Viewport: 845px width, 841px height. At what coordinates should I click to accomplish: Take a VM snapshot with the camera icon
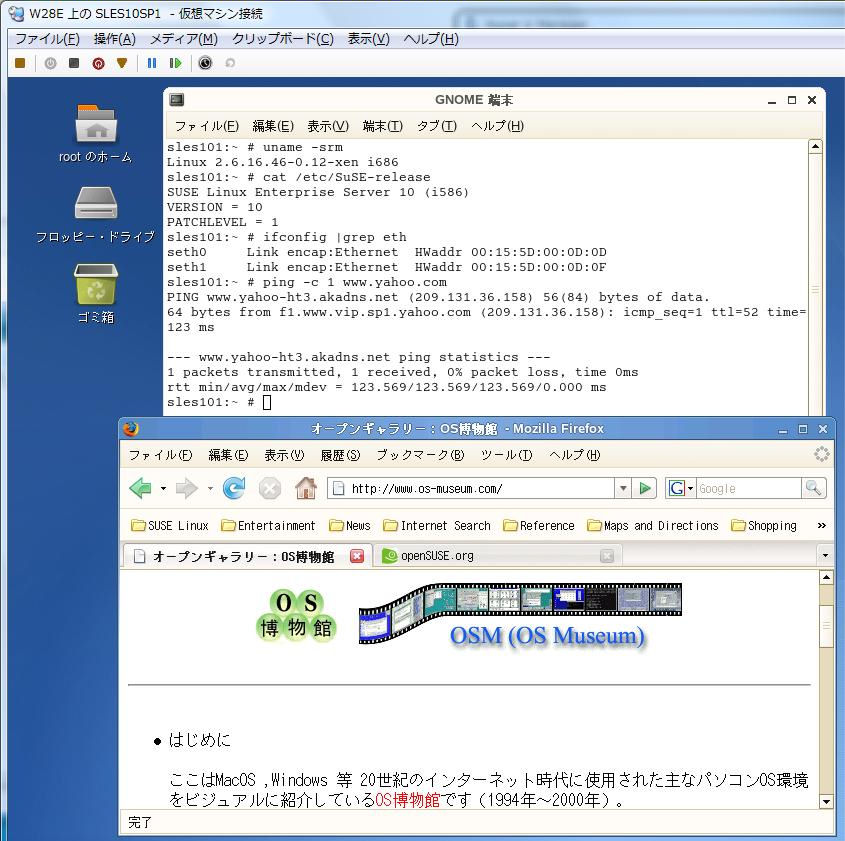tap(205, 63)
